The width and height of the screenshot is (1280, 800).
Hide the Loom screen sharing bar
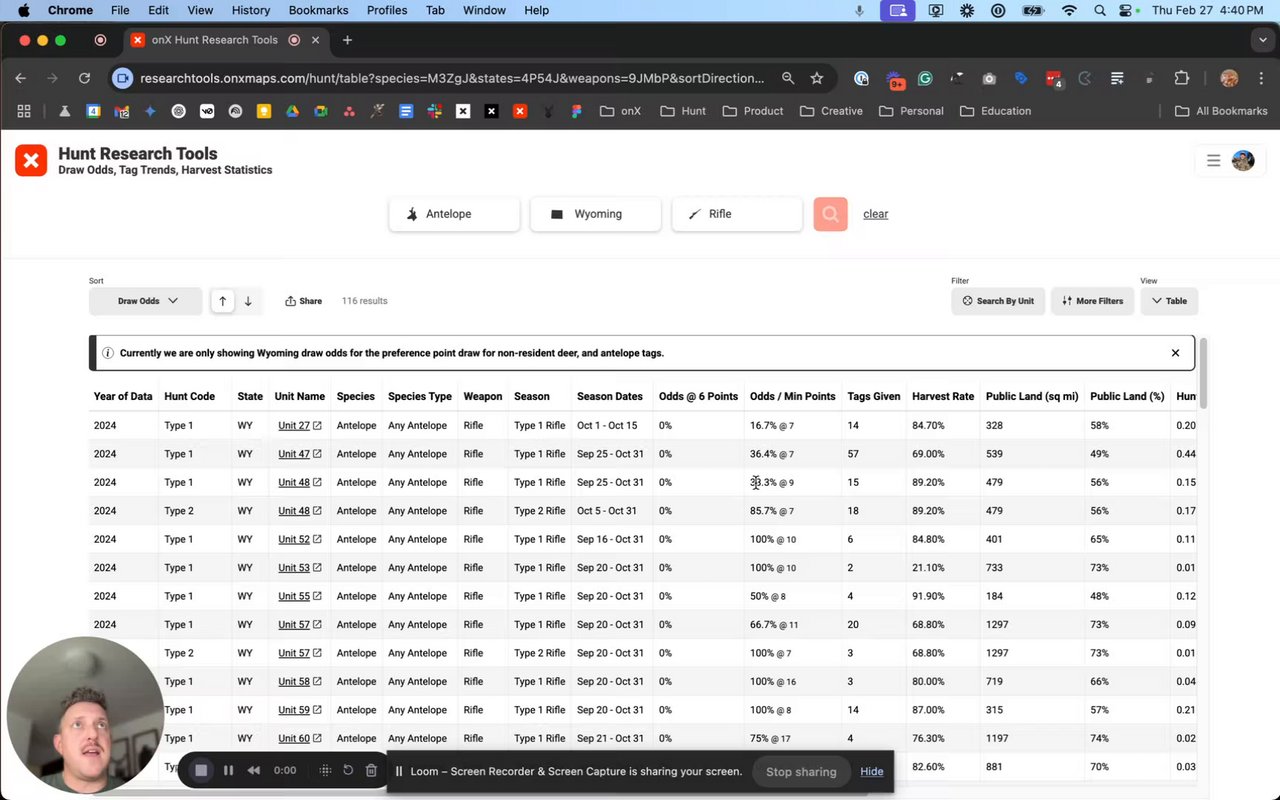coord(872,772)
